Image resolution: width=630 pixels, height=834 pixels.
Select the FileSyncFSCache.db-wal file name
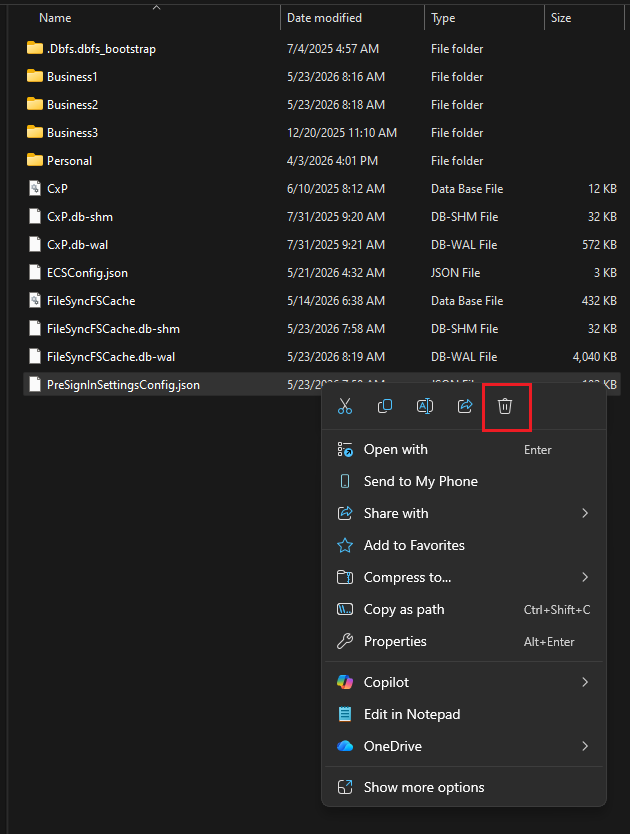pos(111,356)
